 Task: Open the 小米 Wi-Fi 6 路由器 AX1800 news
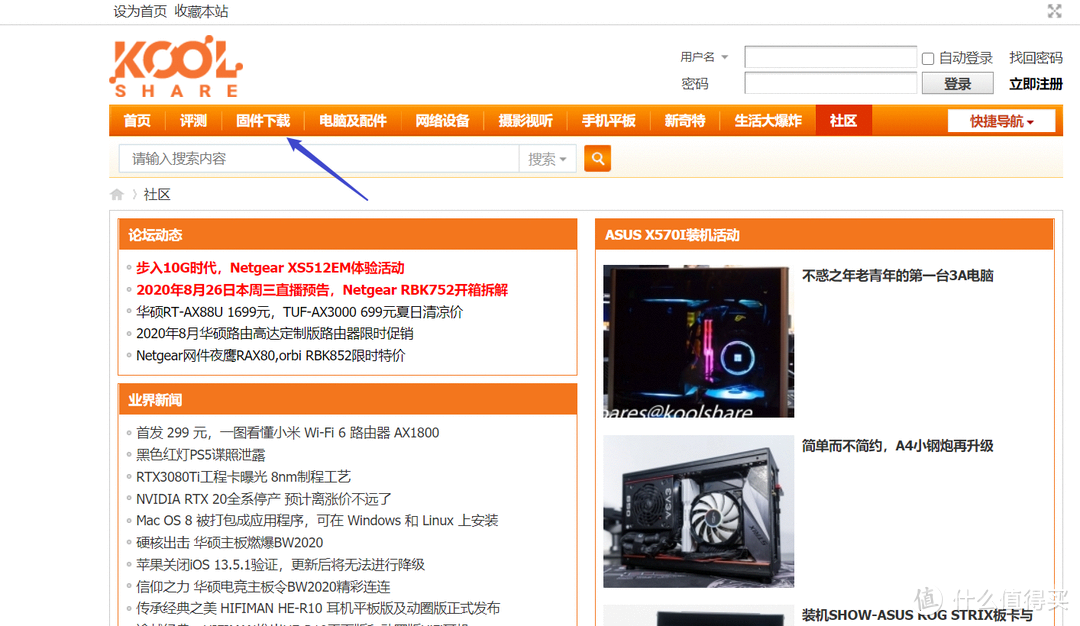[287, 432]
